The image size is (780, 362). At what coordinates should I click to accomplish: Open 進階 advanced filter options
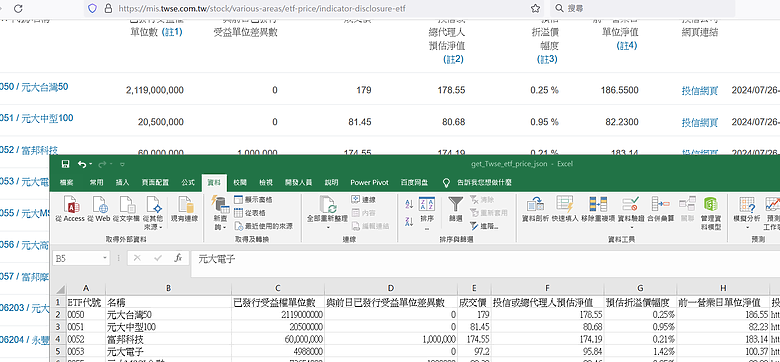pos(484,226)
